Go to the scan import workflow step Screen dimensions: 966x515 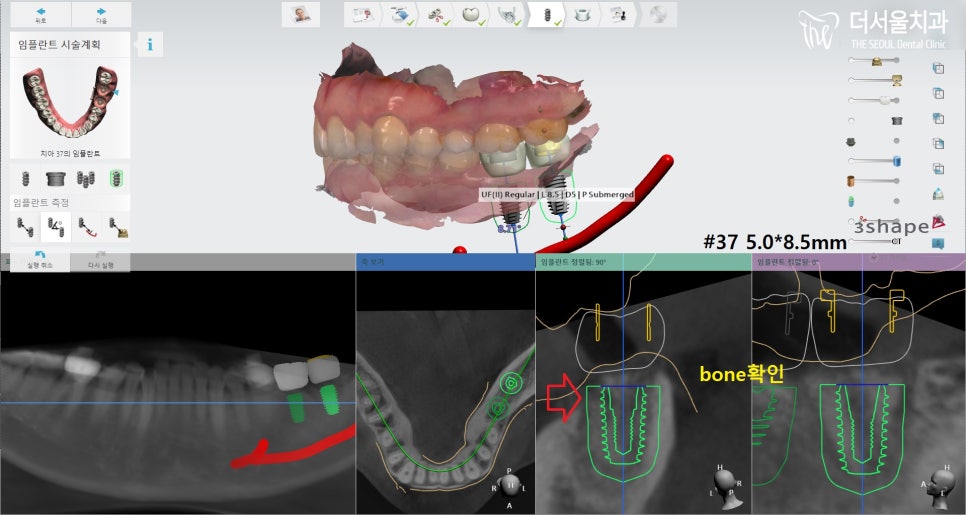[x=400, y=15]
